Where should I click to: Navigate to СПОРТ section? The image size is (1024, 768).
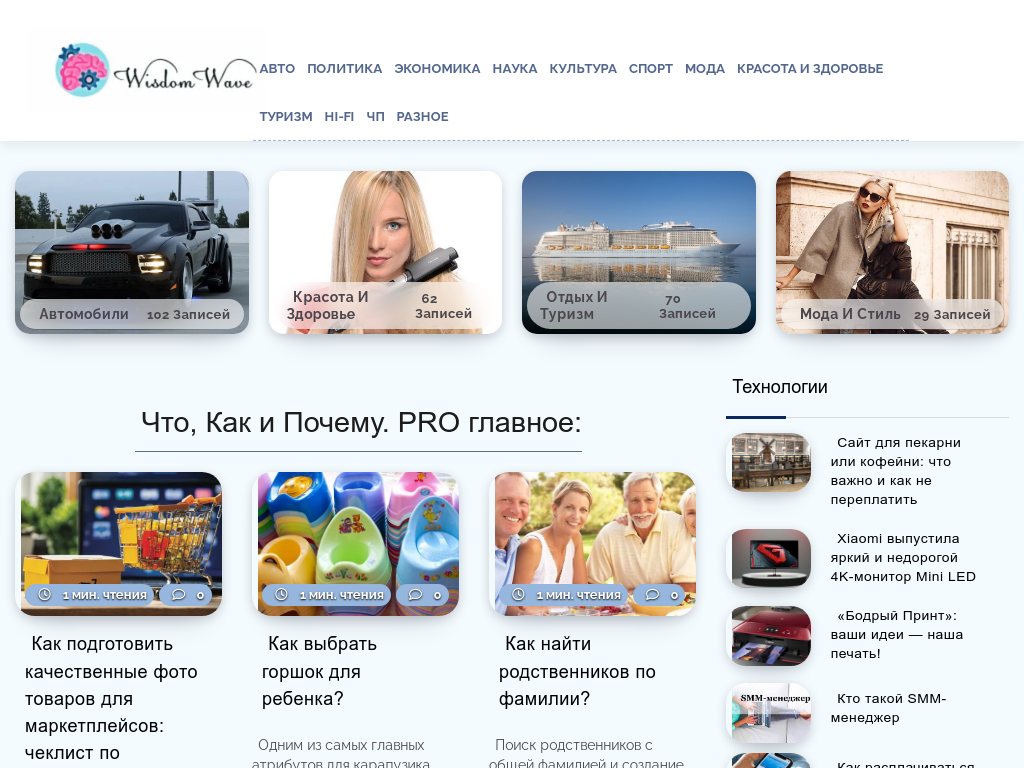coord(650,69)
